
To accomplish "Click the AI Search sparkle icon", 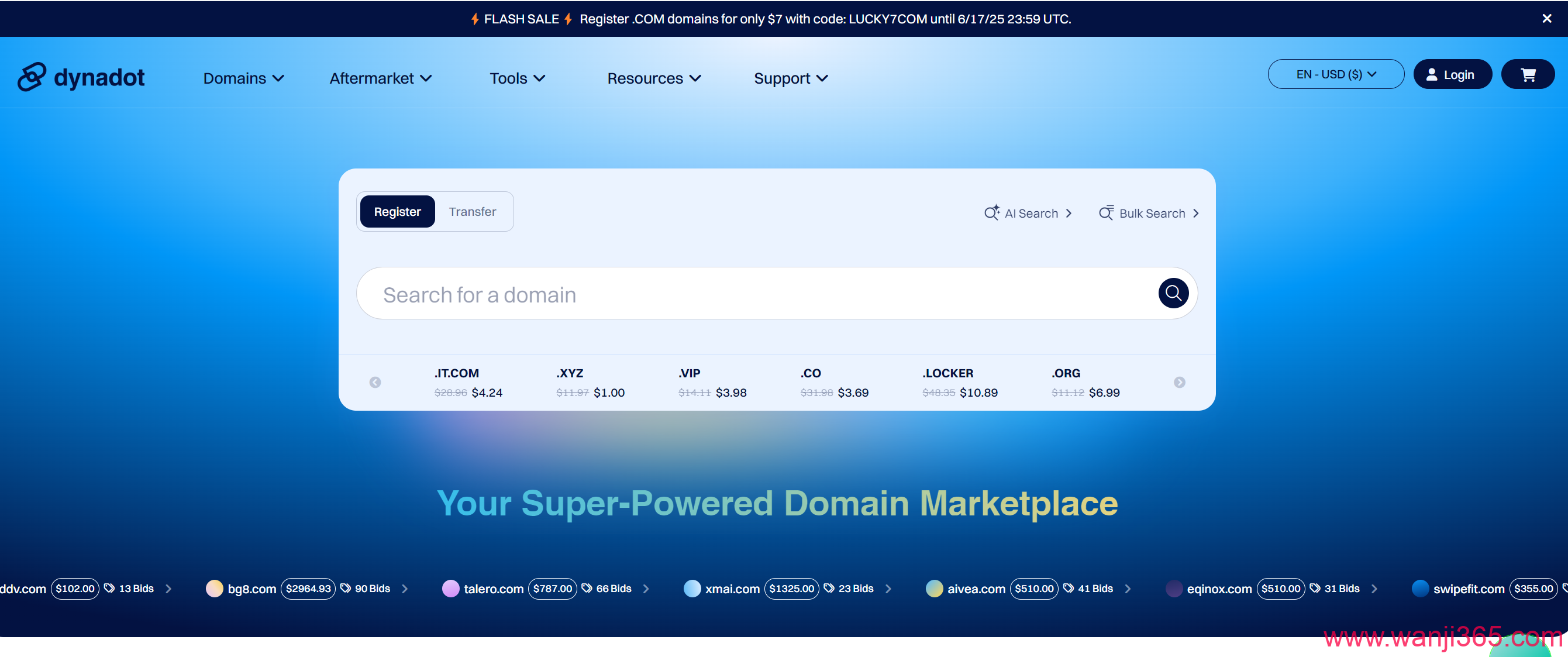I will pyautogui.click(x=991, y=212).
